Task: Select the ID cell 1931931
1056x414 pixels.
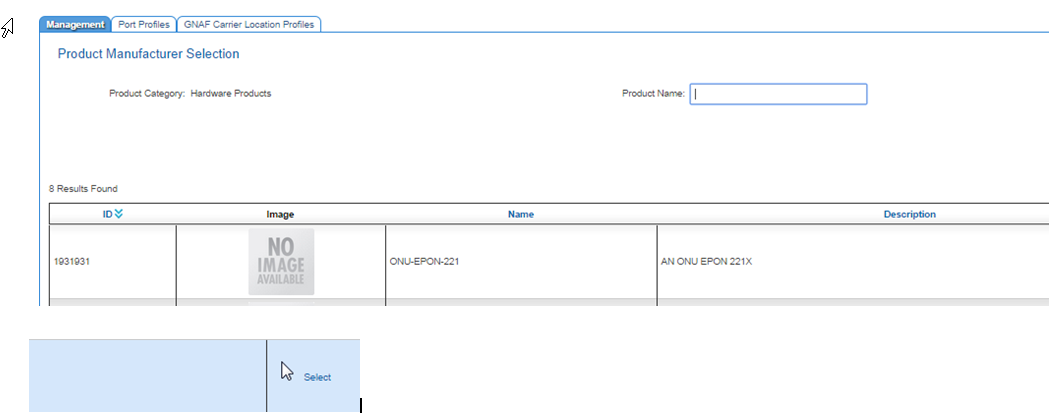Action: tap(72, 262)
